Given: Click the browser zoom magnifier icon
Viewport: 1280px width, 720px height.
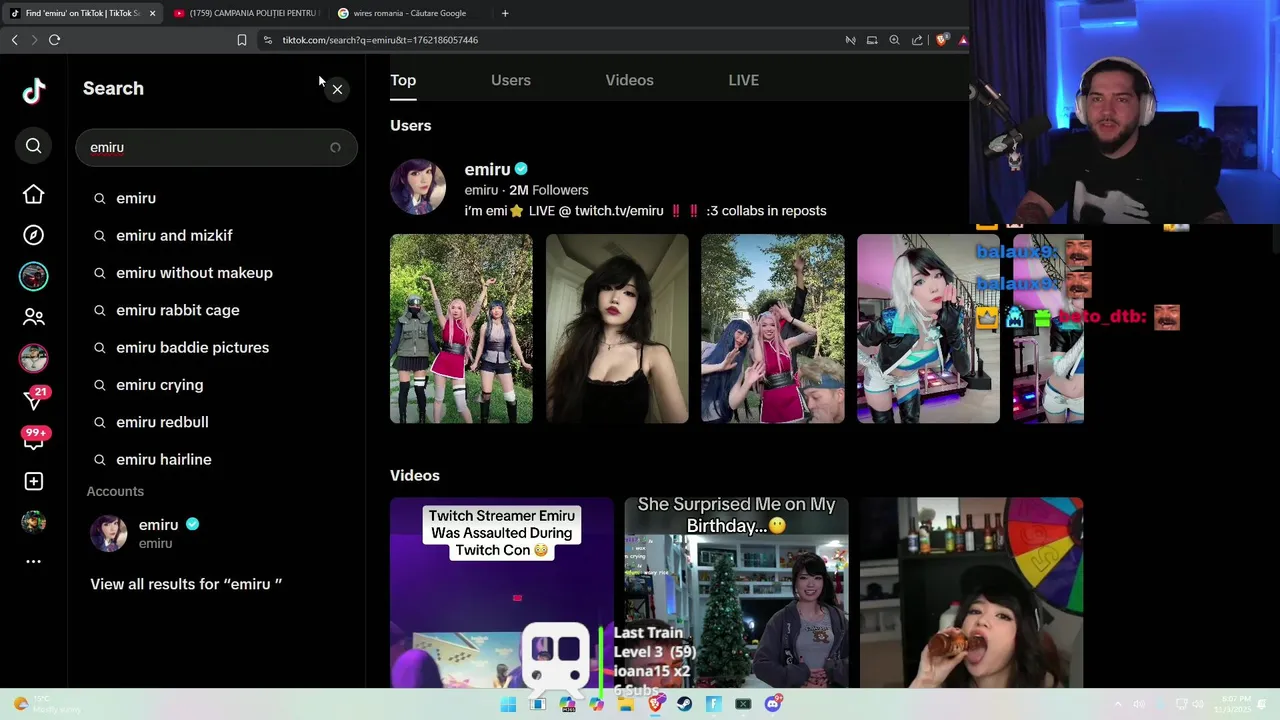Looking at the screenshot, I should [x=894, y=40].
